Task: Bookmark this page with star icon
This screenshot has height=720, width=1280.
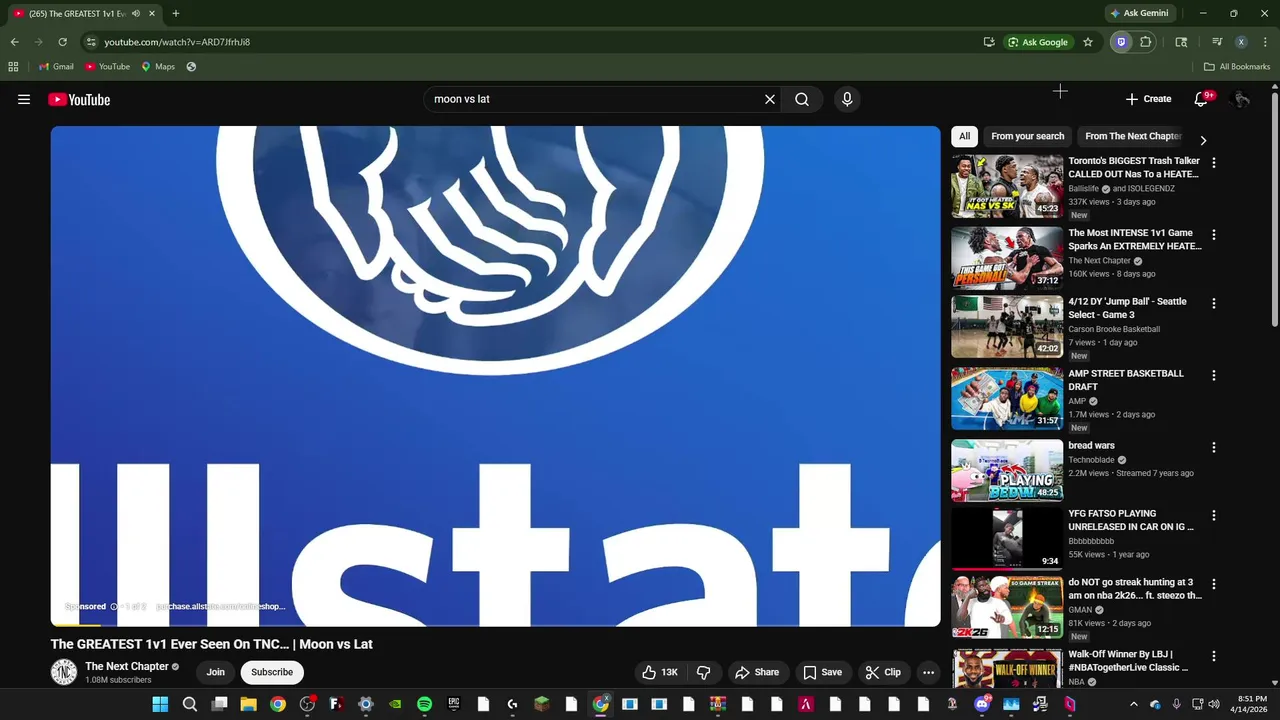Action: click(x=1088, y=42)
